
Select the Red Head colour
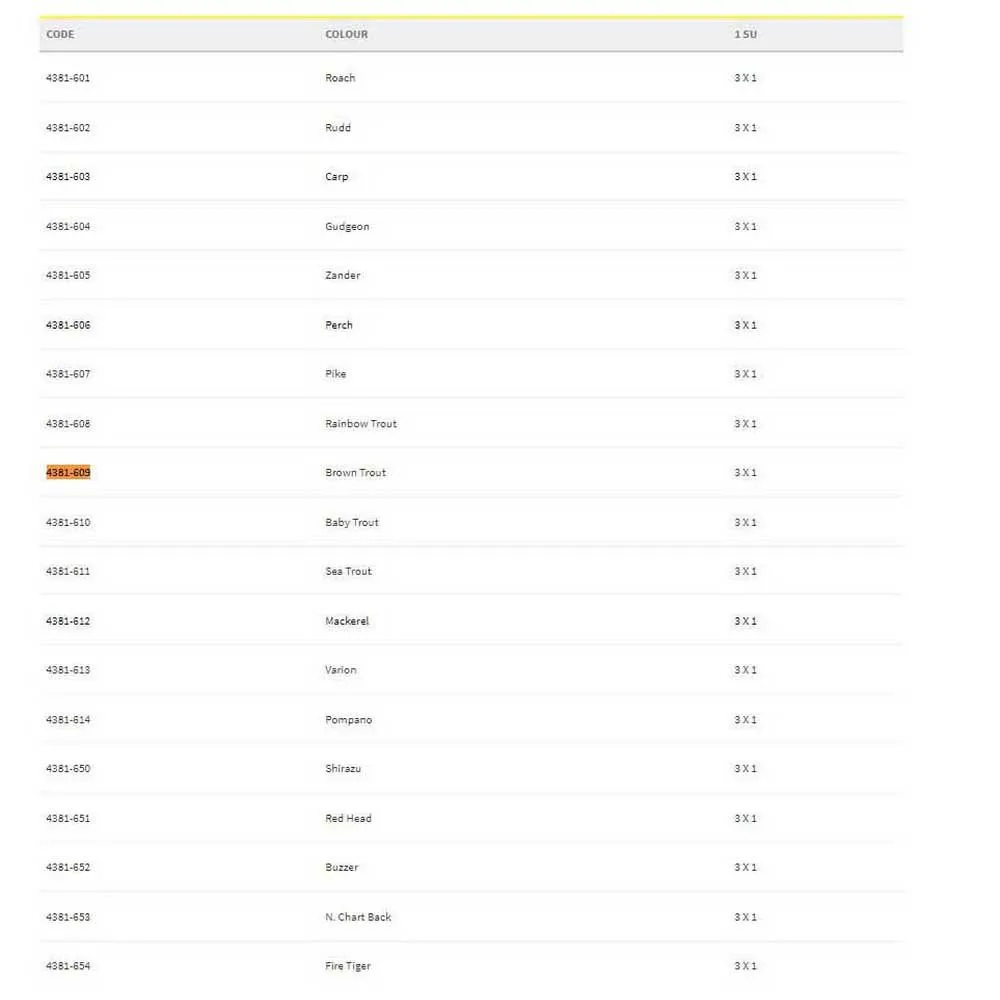tap(348, 818)
